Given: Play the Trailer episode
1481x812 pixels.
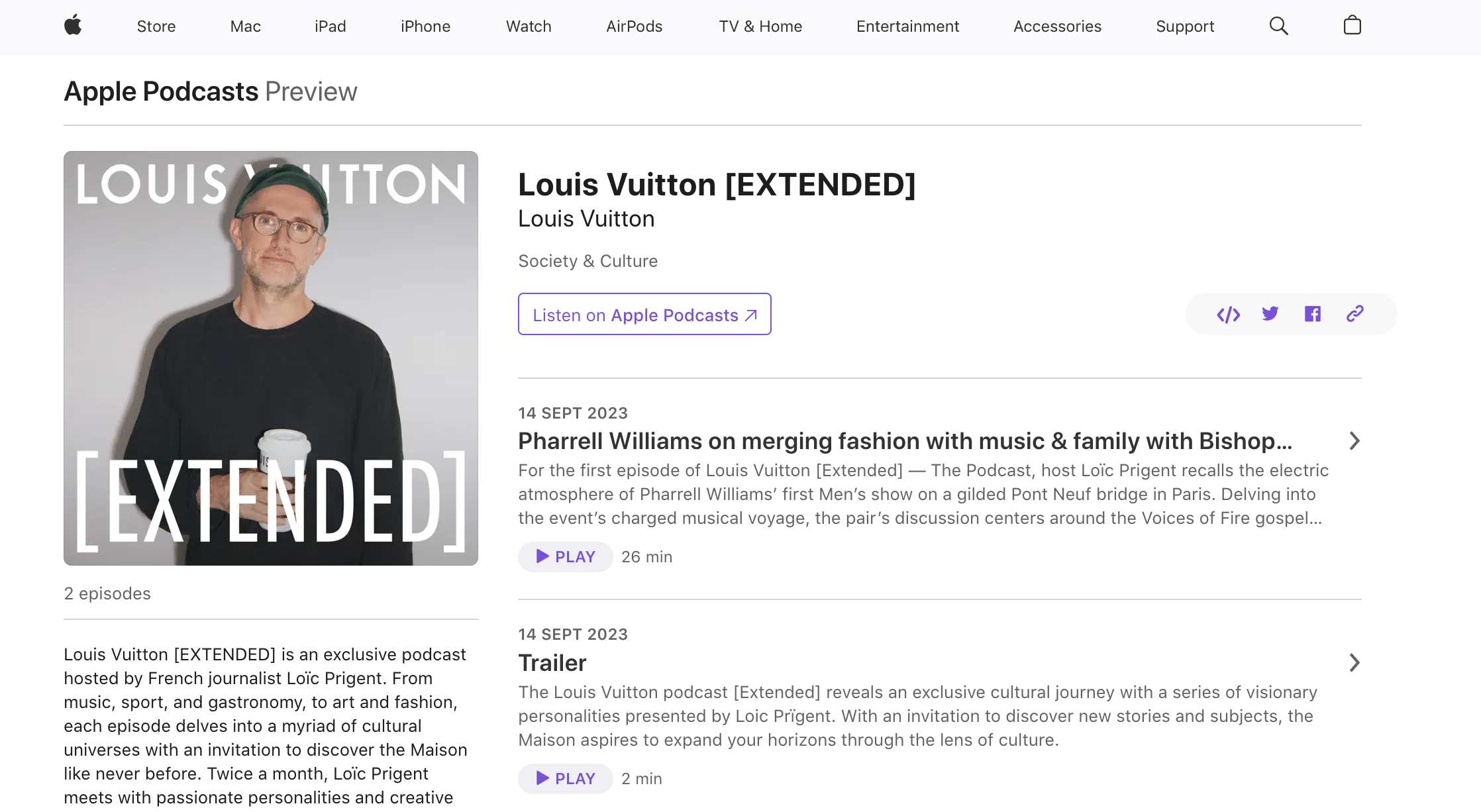Looking at the screenshot, I should (x=565, y=779).
